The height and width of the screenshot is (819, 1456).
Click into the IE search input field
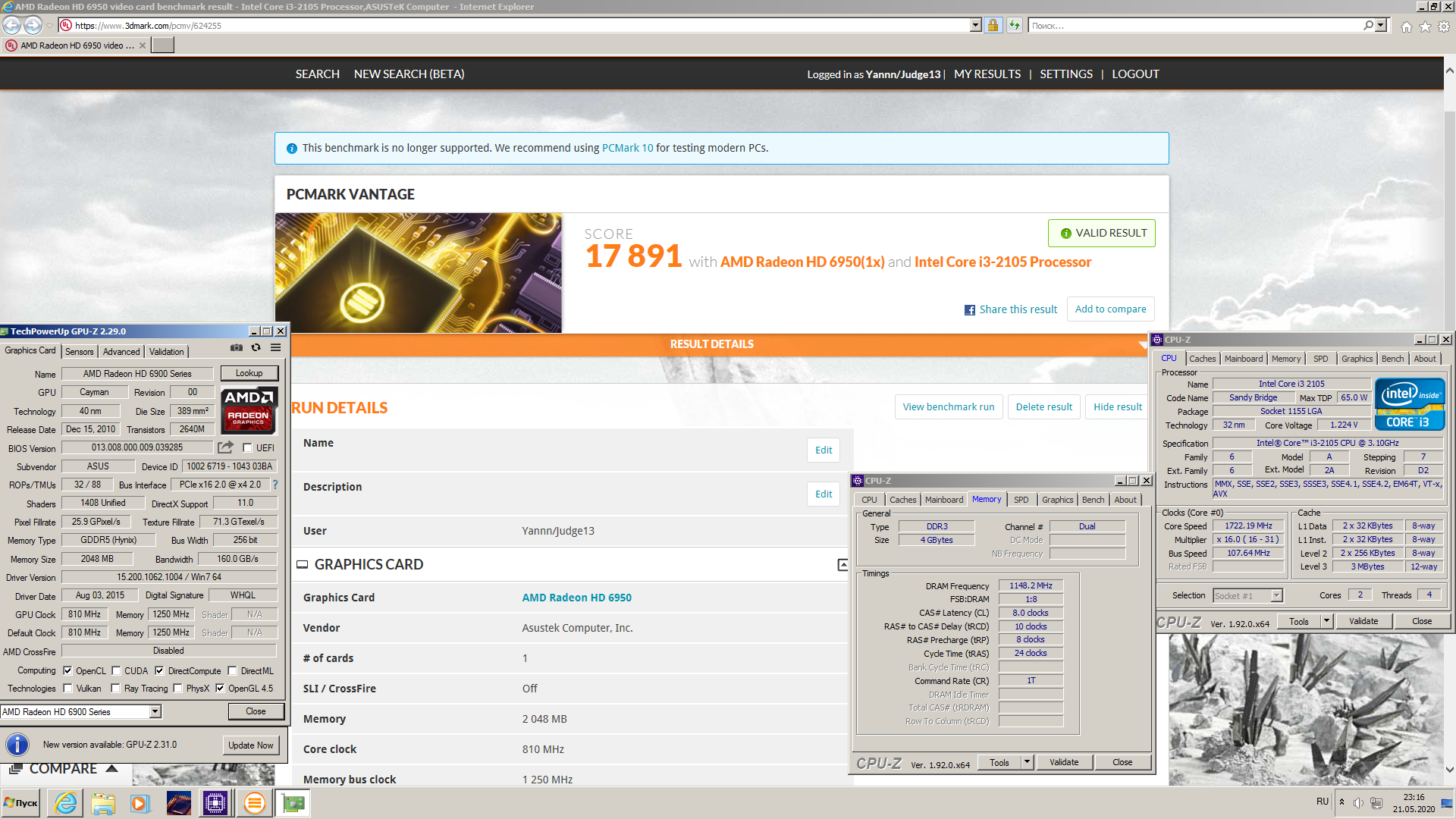click(x=1195, y=25)
